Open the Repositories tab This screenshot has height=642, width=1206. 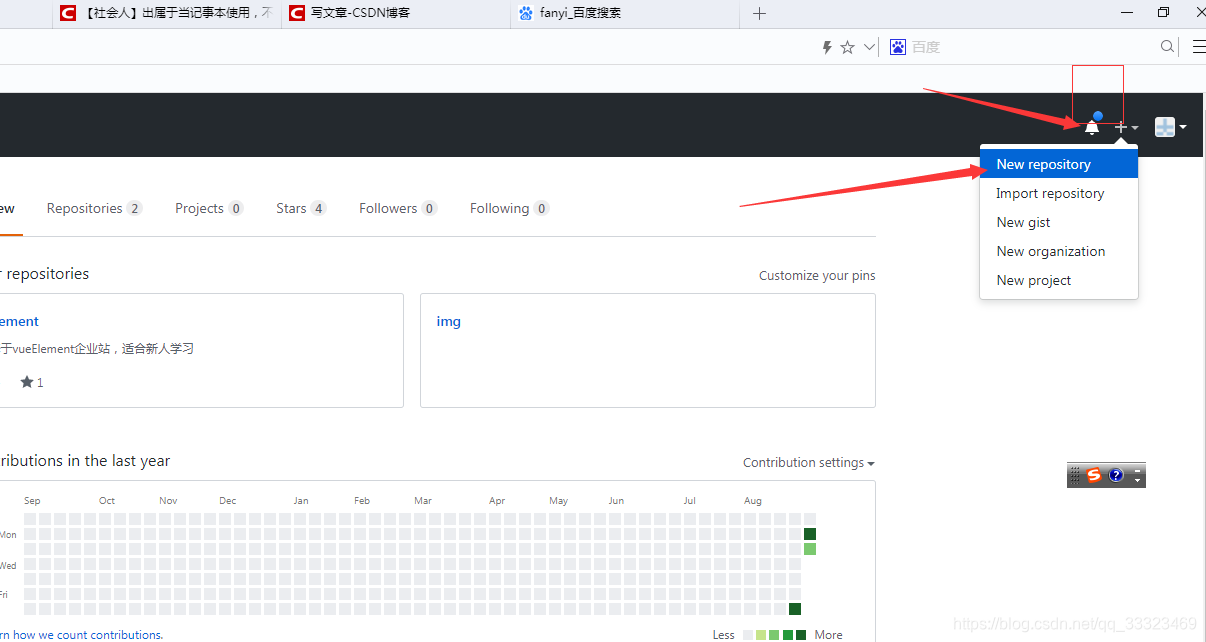tap(94, 208)
